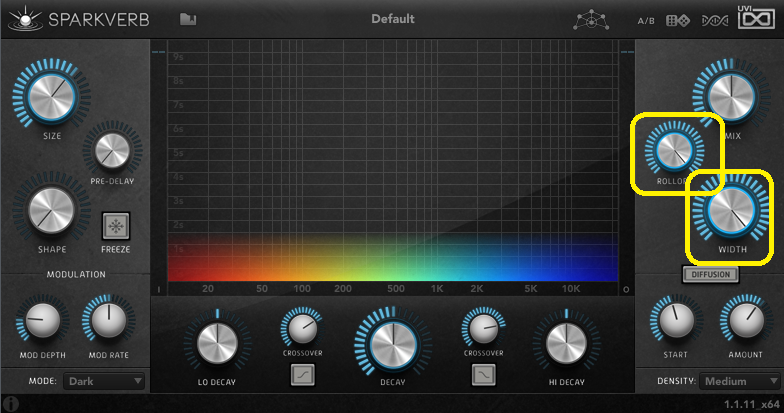This screenshot has width=784, height=413.
Task: Click the central Decay knob
Action: pos(392,343)
